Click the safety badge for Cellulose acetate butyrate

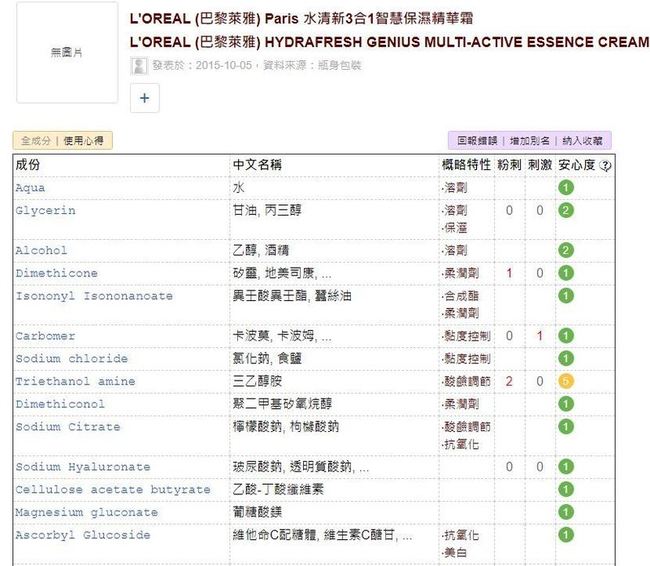pos(566,489)
